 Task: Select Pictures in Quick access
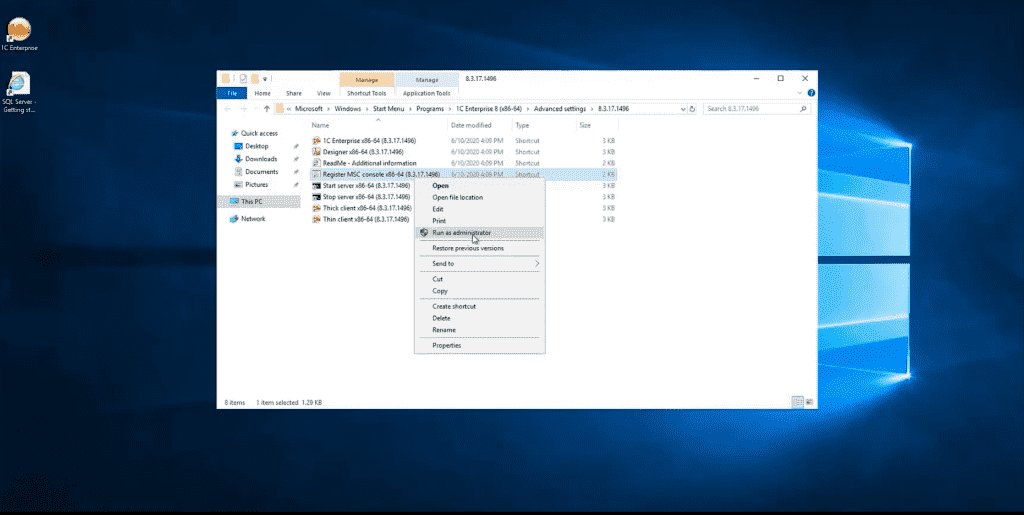coord(257,185)
